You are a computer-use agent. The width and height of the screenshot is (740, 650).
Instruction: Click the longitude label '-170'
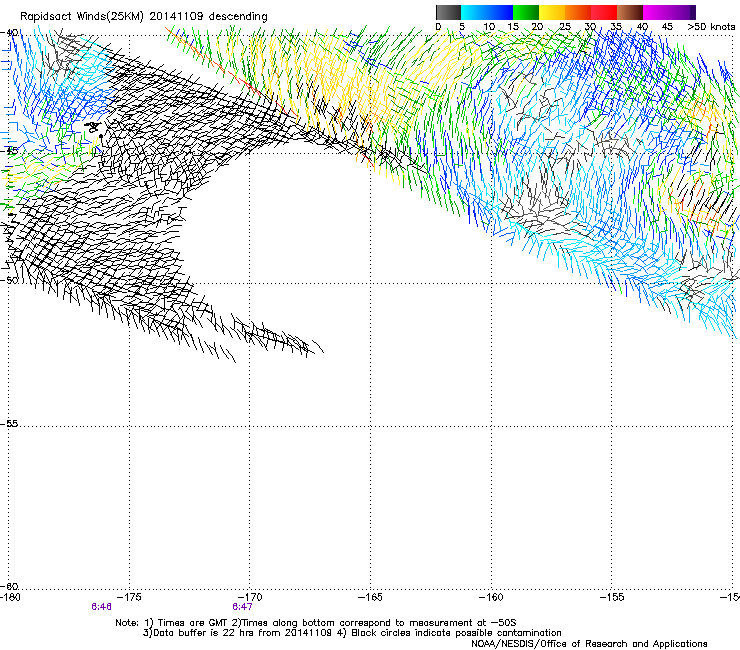[x=250, y=597]
